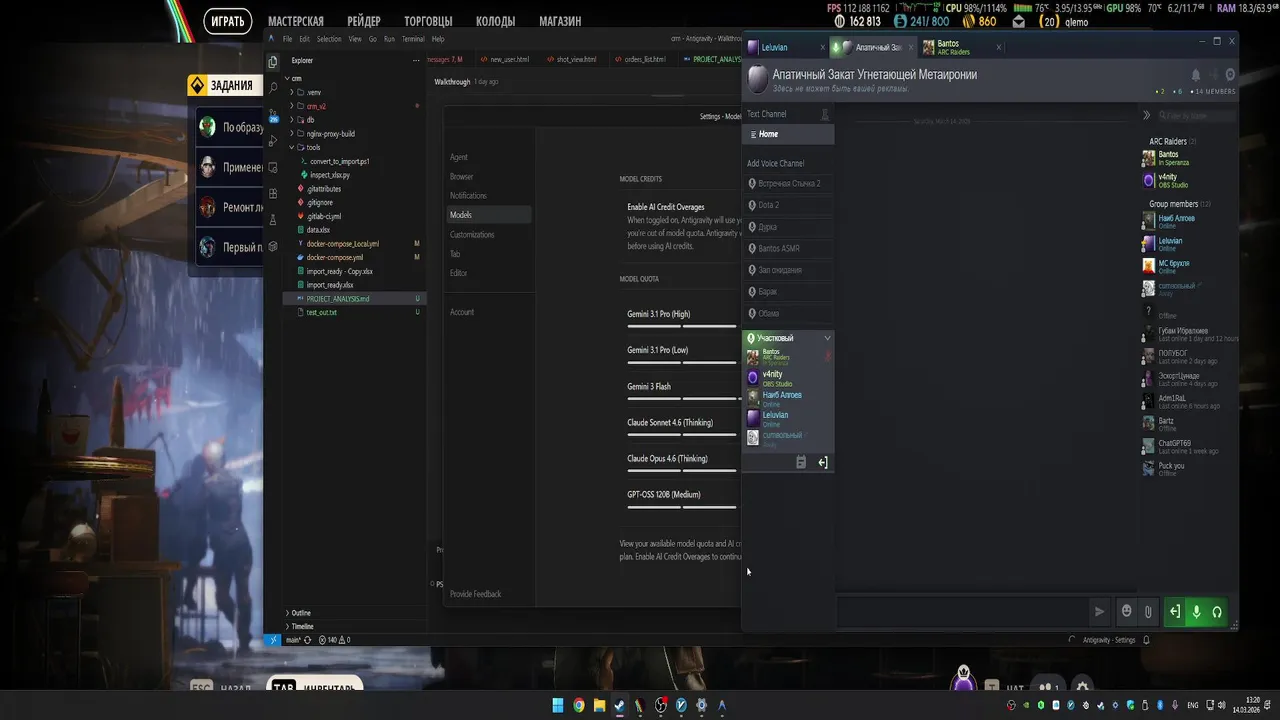Open Source Control view with badge
1280x720 pixels.
[273, 114]
